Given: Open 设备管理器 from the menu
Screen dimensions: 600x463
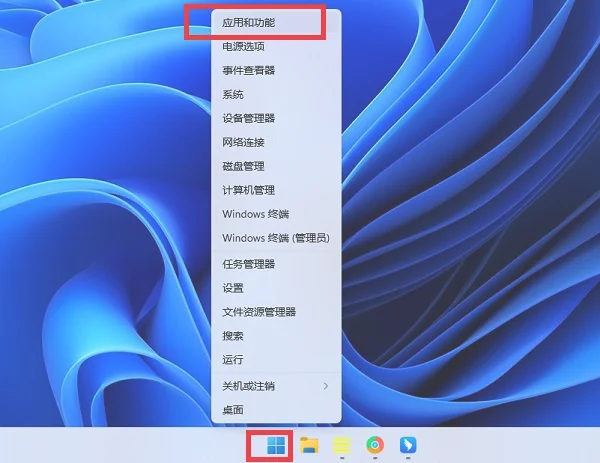Looking at the screenshot, I should point(276,118).
